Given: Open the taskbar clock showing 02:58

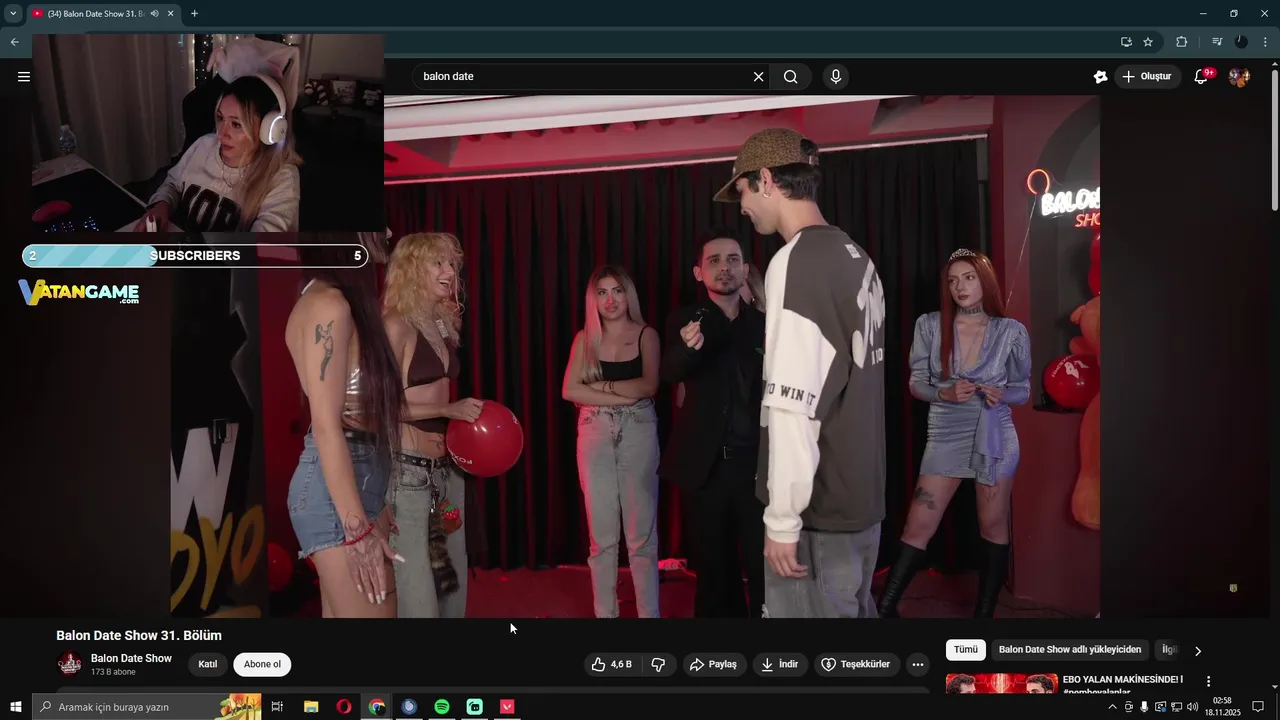Looking at the screenshot, I should coord(1222,707).
